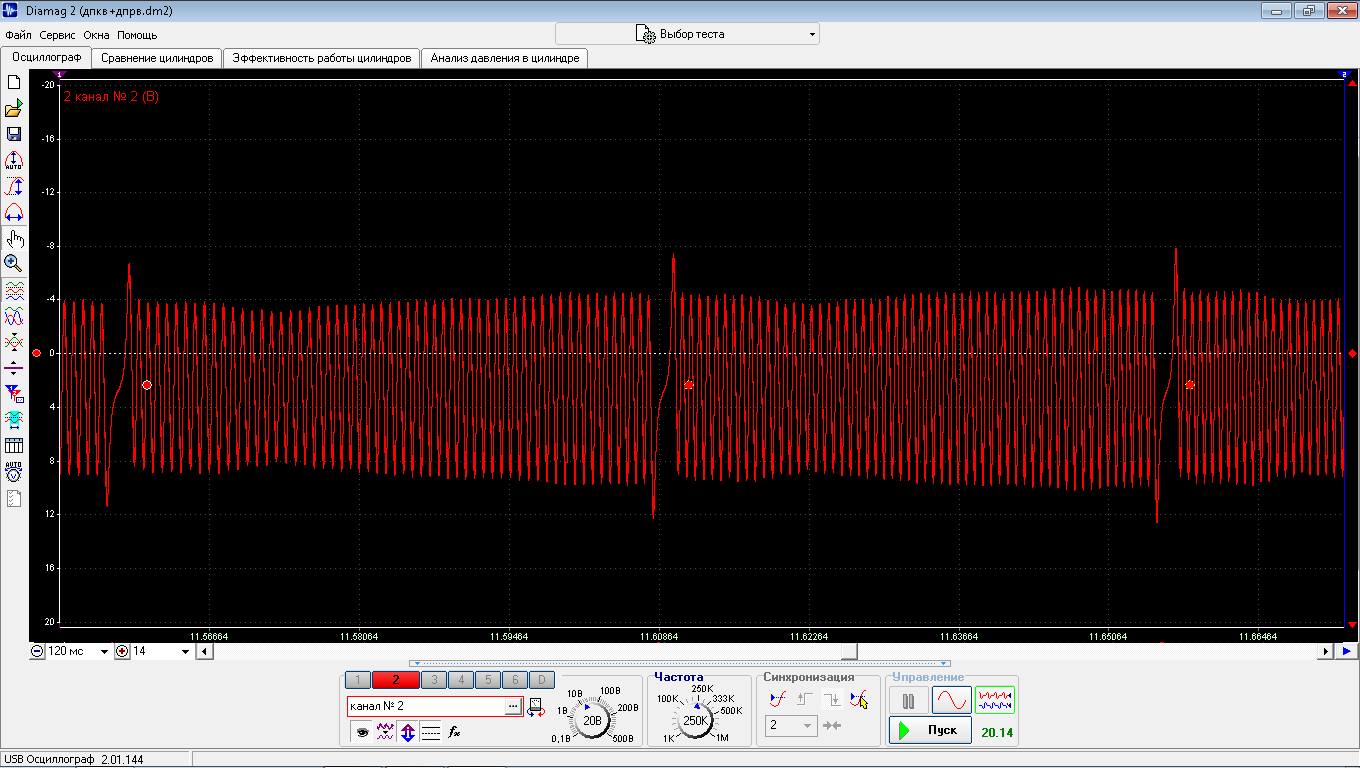Toggle channel 2 visibility with eye icon
Image resolution: width=1360 pixels, height=768 pixels.
[x=362, y=732]
